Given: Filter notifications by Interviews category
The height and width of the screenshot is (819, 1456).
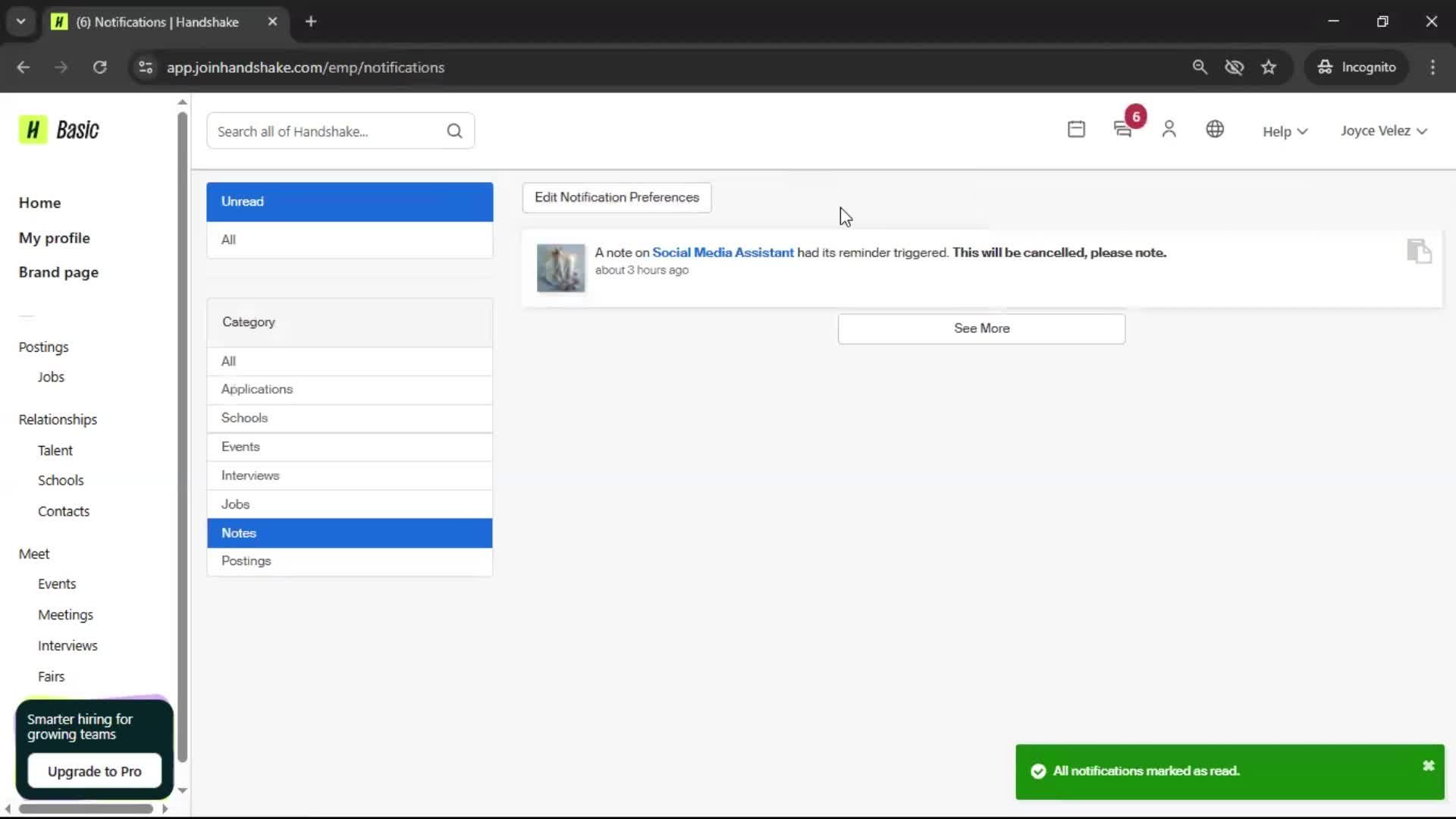Looking at the screenshot, I should pyautogui.click(x=350, y=476).
